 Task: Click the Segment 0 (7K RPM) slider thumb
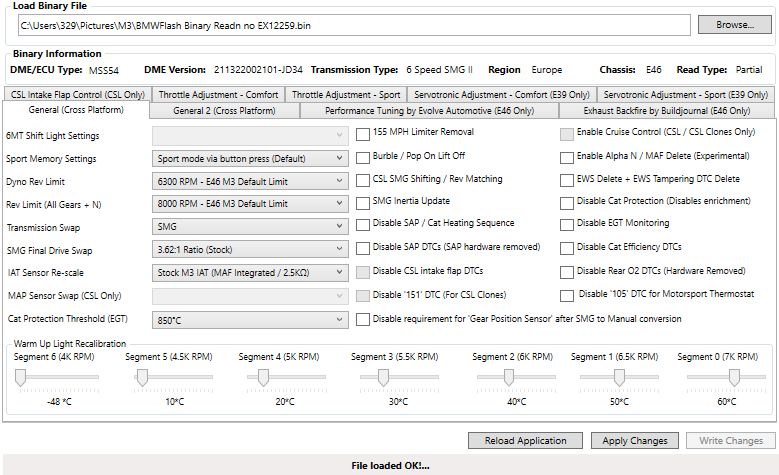click(734, 378)
